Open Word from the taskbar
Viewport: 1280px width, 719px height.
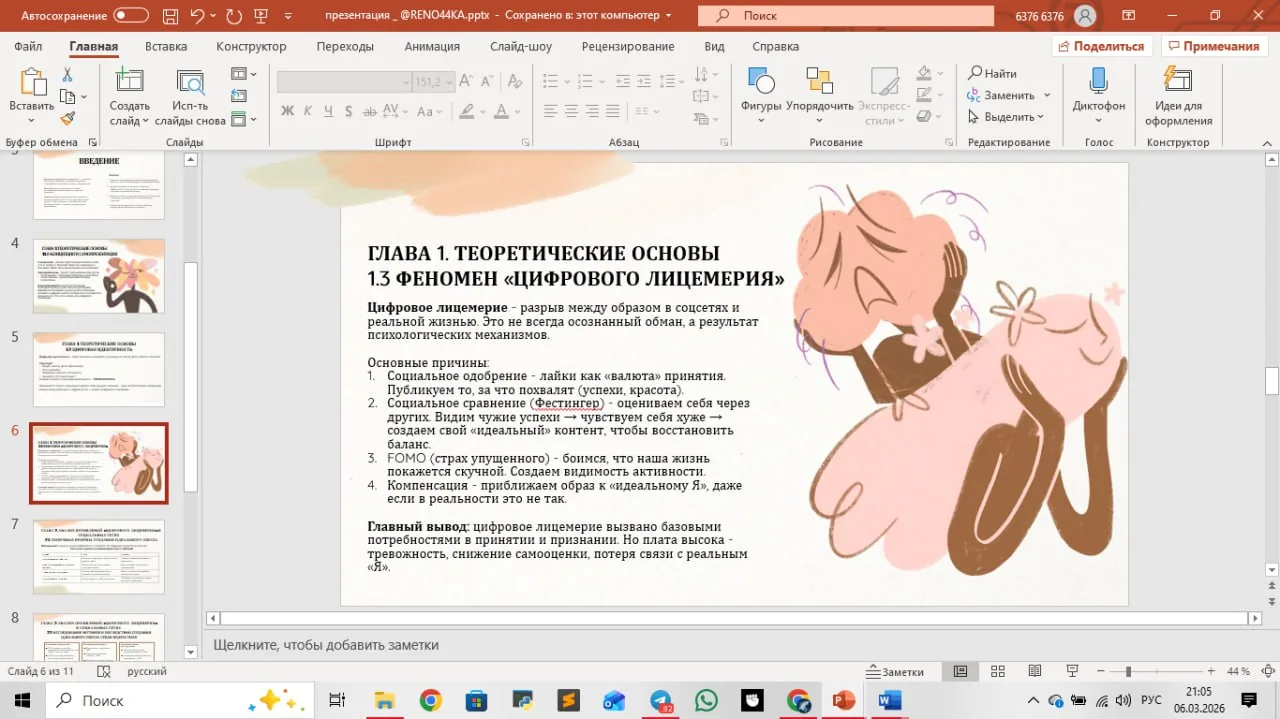pos(889,700)
